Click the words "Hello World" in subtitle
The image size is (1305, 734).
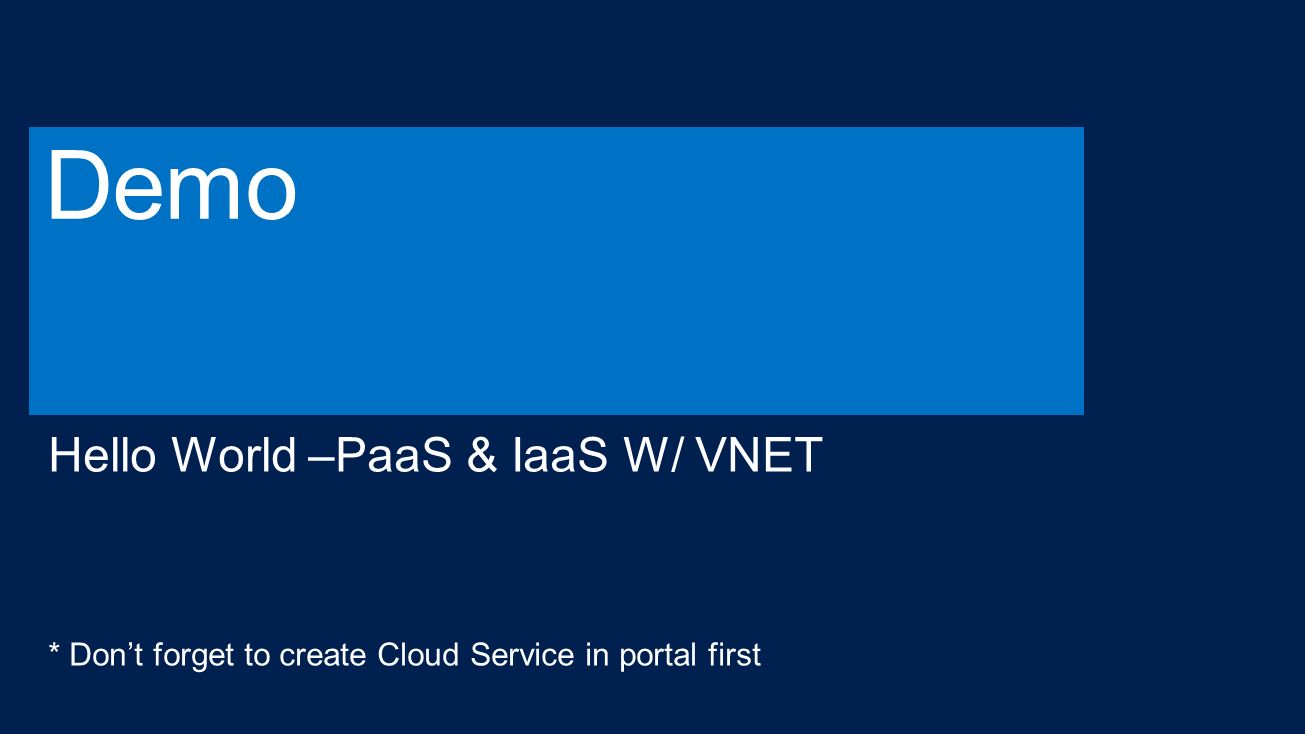pyautogui.click(x=172, y=456)
